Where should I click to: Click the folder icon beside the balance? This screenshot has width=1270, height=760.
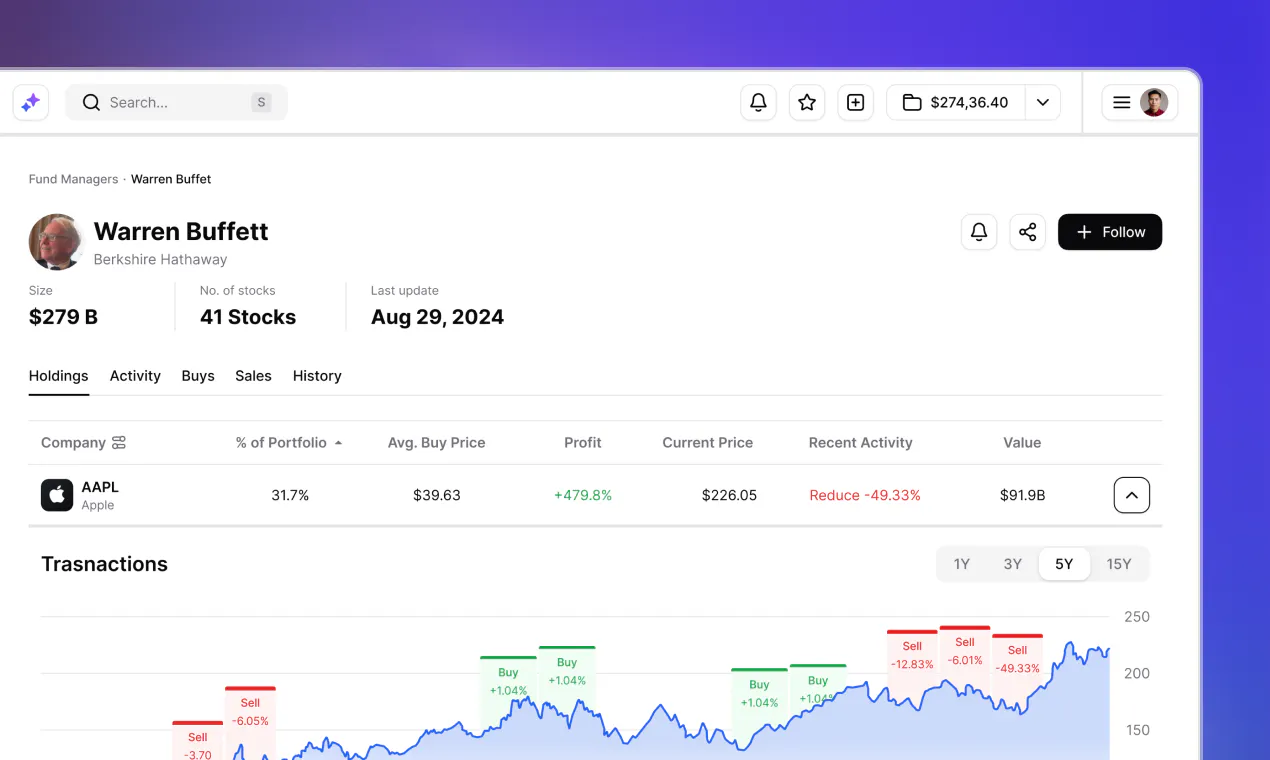tap(911, 102)
